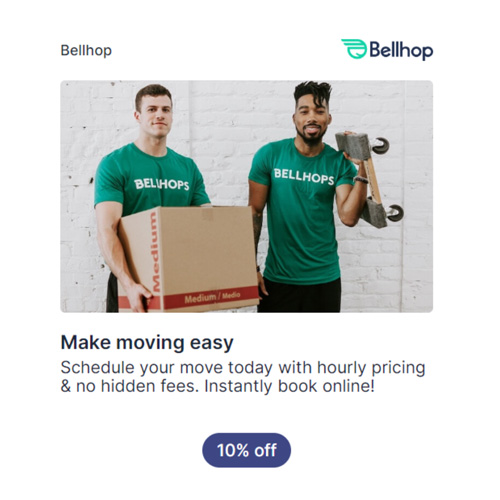Select the upper dolly wheel
Screen dimensions: 500x500
coord(381,145)
